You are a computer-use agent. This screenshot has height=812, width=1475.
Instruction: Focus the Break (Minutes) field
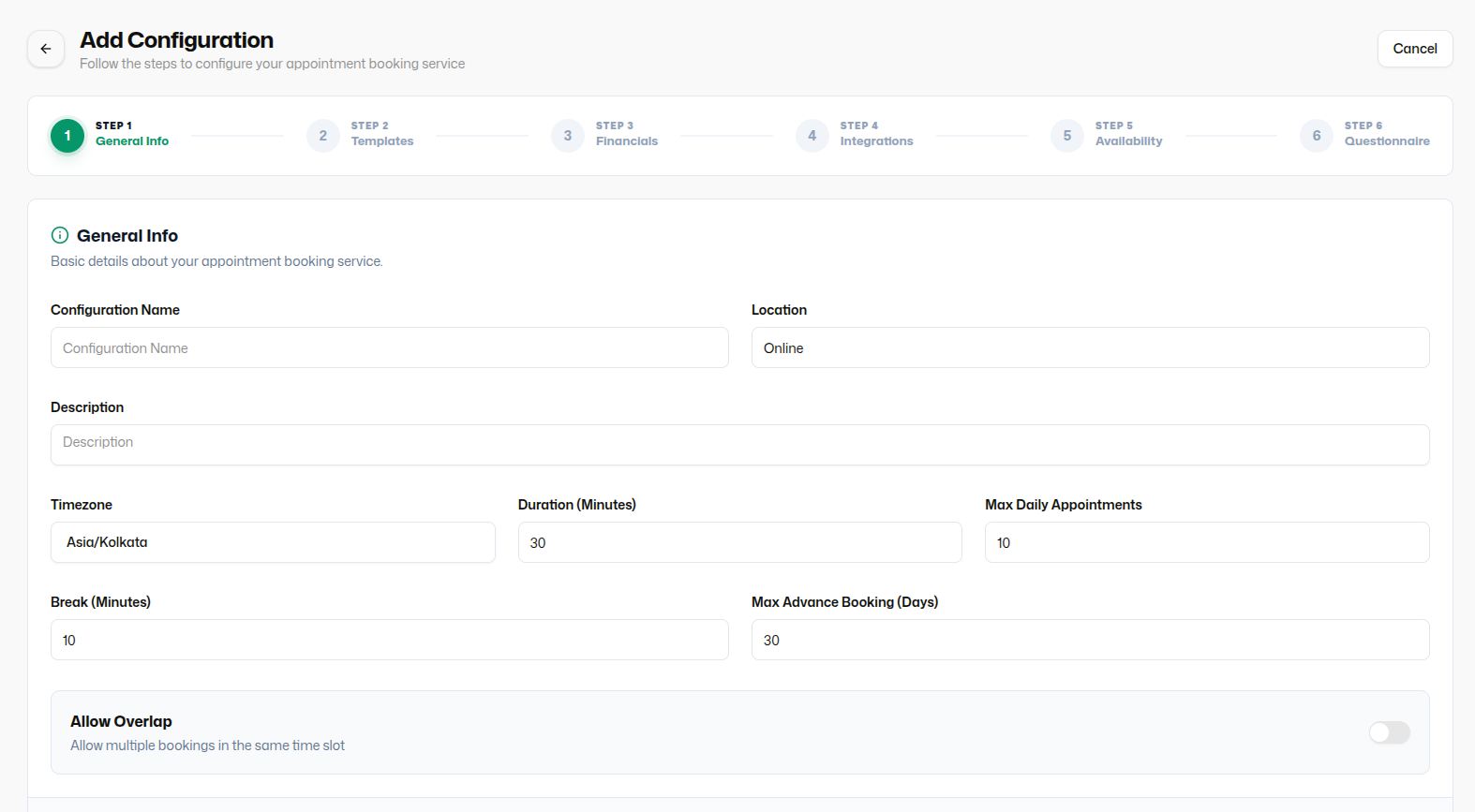coord(390,640)
